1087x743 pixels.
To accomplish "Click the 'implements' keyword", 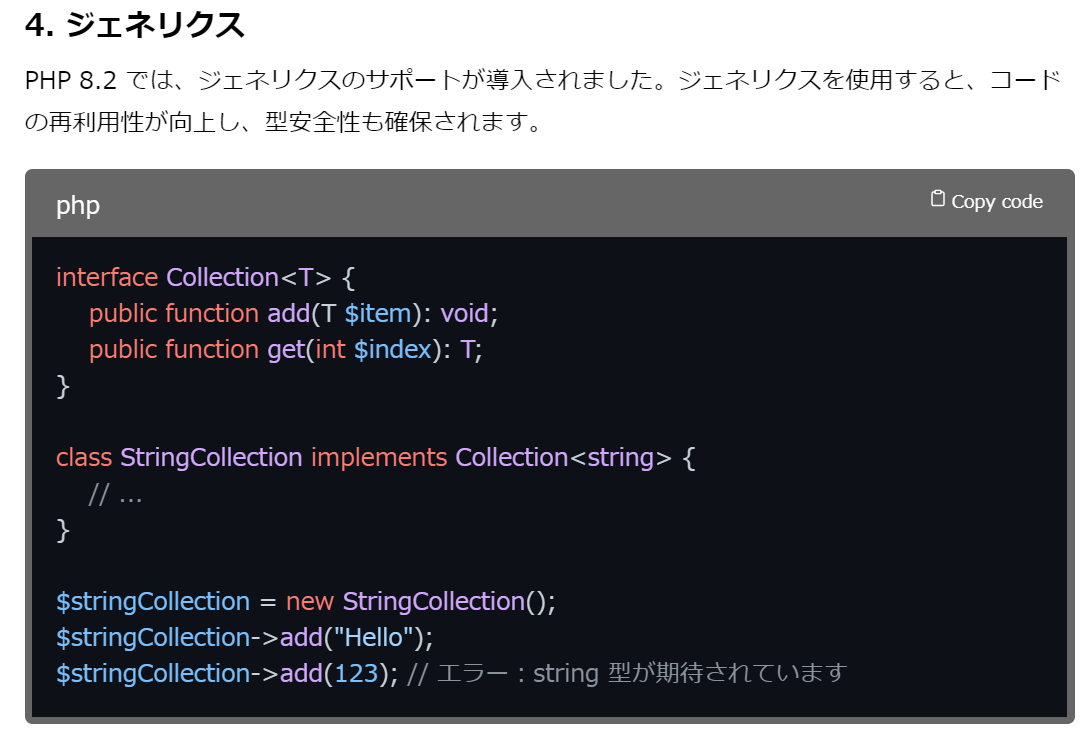I will pyautogui.click(x=379, y=457).
